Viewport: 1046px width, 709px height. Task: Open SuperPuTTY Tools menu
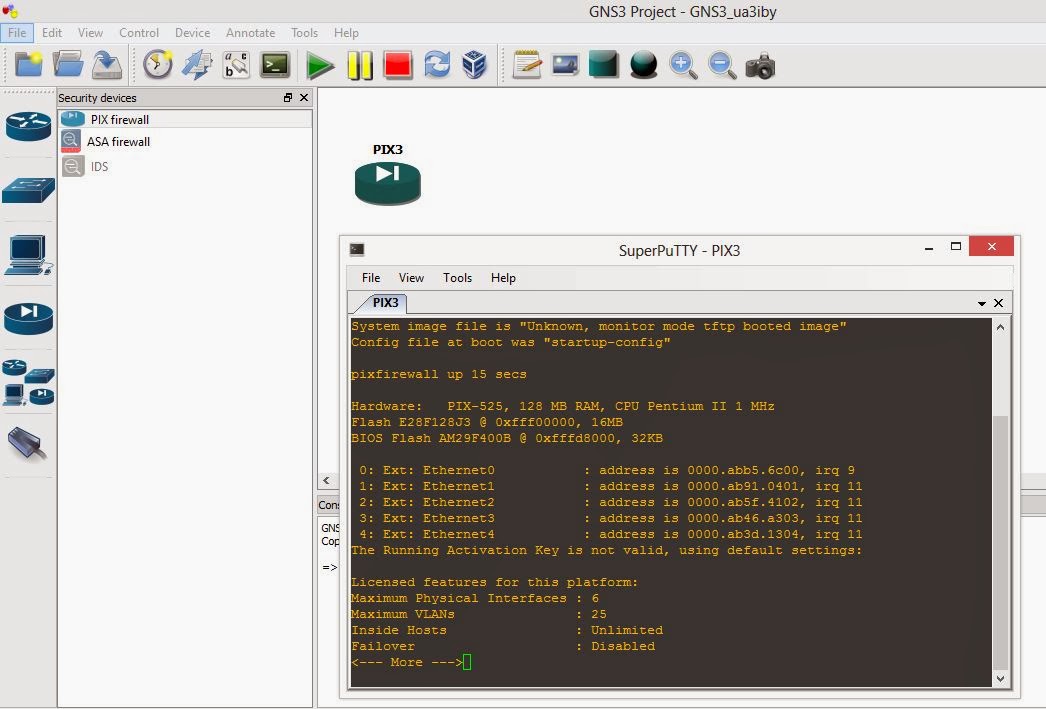[x=457, y=277]
